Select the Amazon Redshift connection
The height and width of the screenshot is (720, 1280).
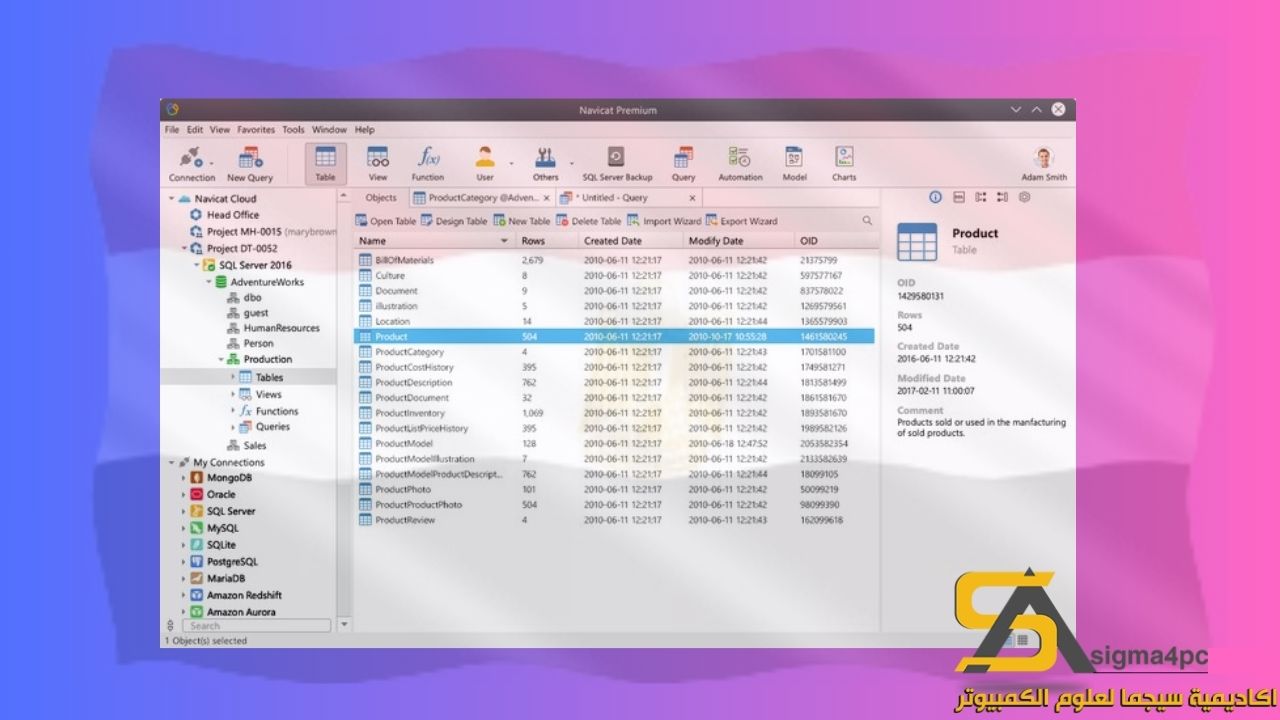(x=244, y=595)
